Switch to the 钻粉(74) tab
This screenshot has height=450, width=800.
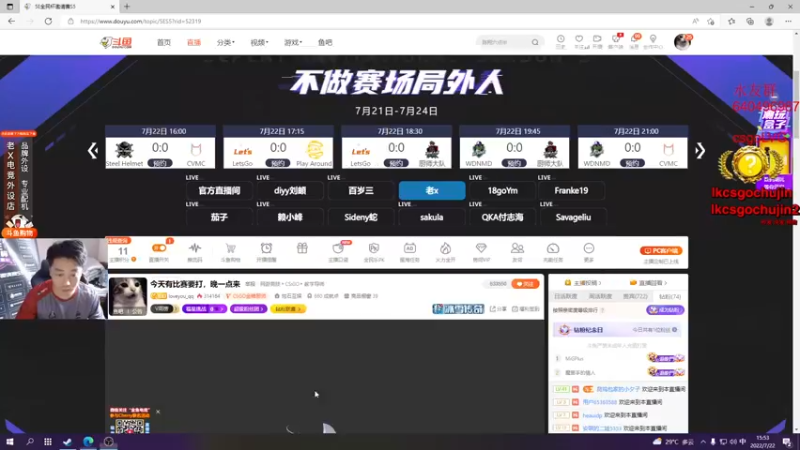669,296
